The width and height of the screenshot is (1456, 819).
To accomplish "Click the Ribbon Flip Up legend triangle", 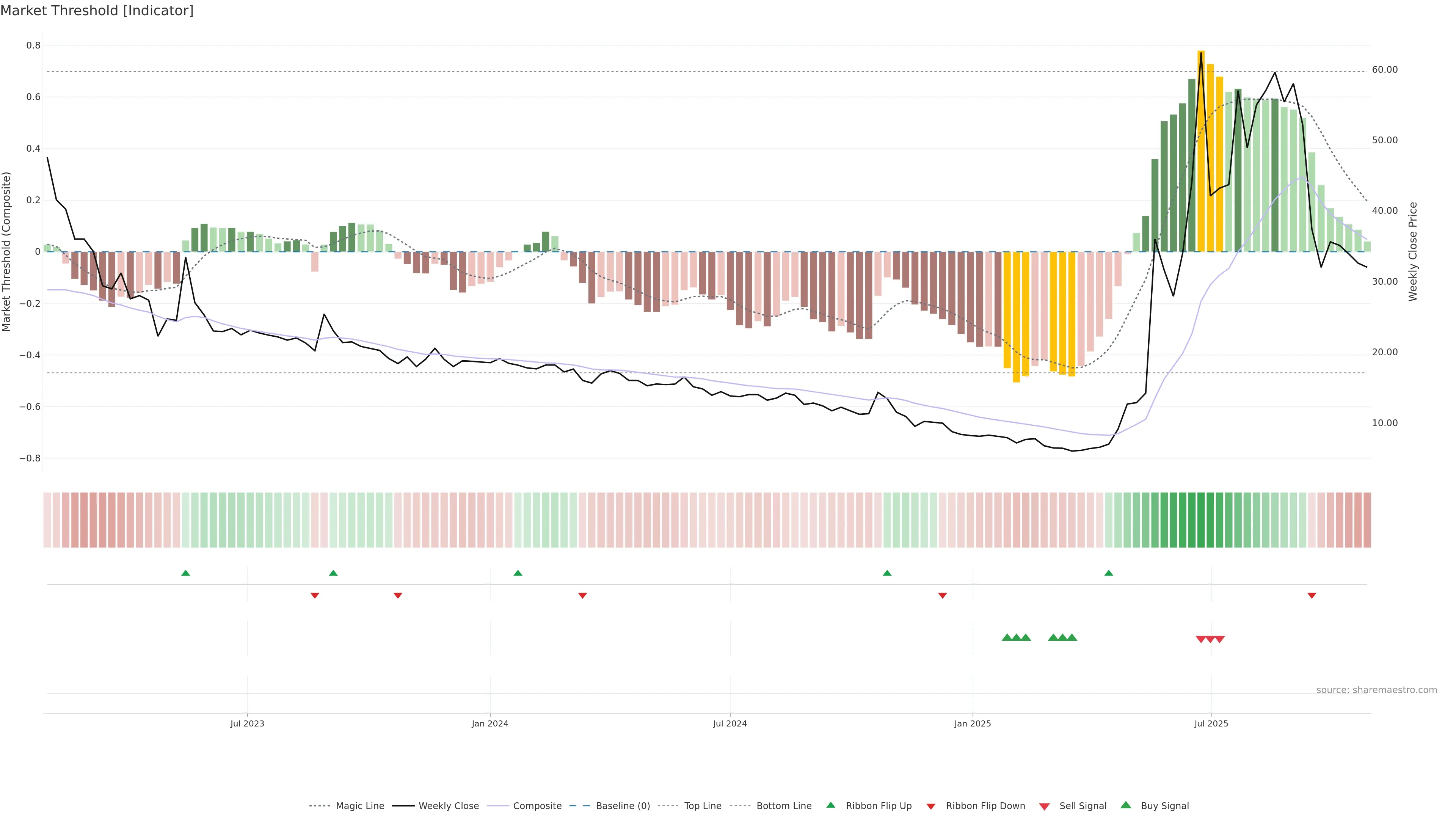I will tap(830, 805).
